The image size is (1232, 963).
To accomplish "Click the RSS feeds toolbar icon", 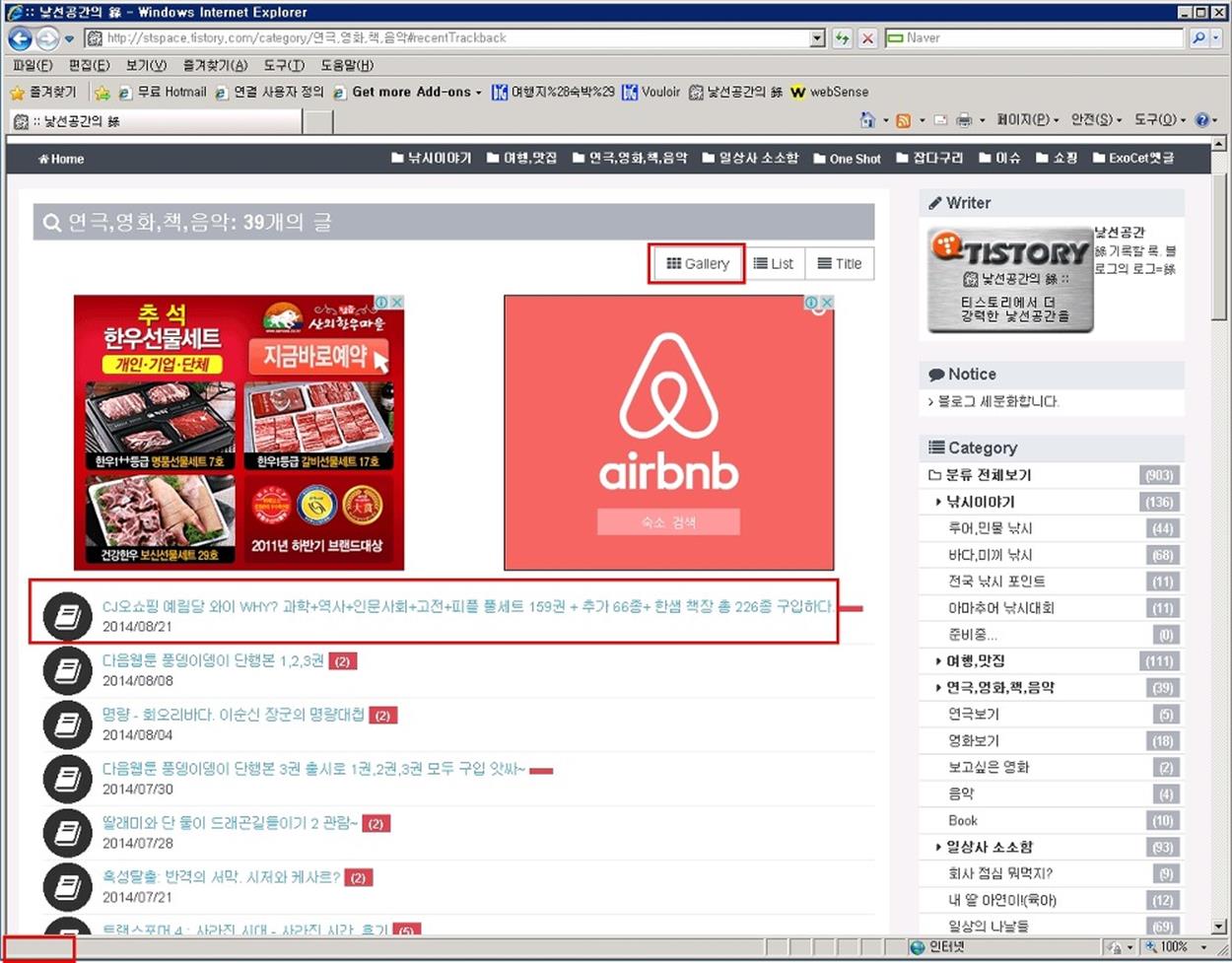I will (x=903, y=120).
